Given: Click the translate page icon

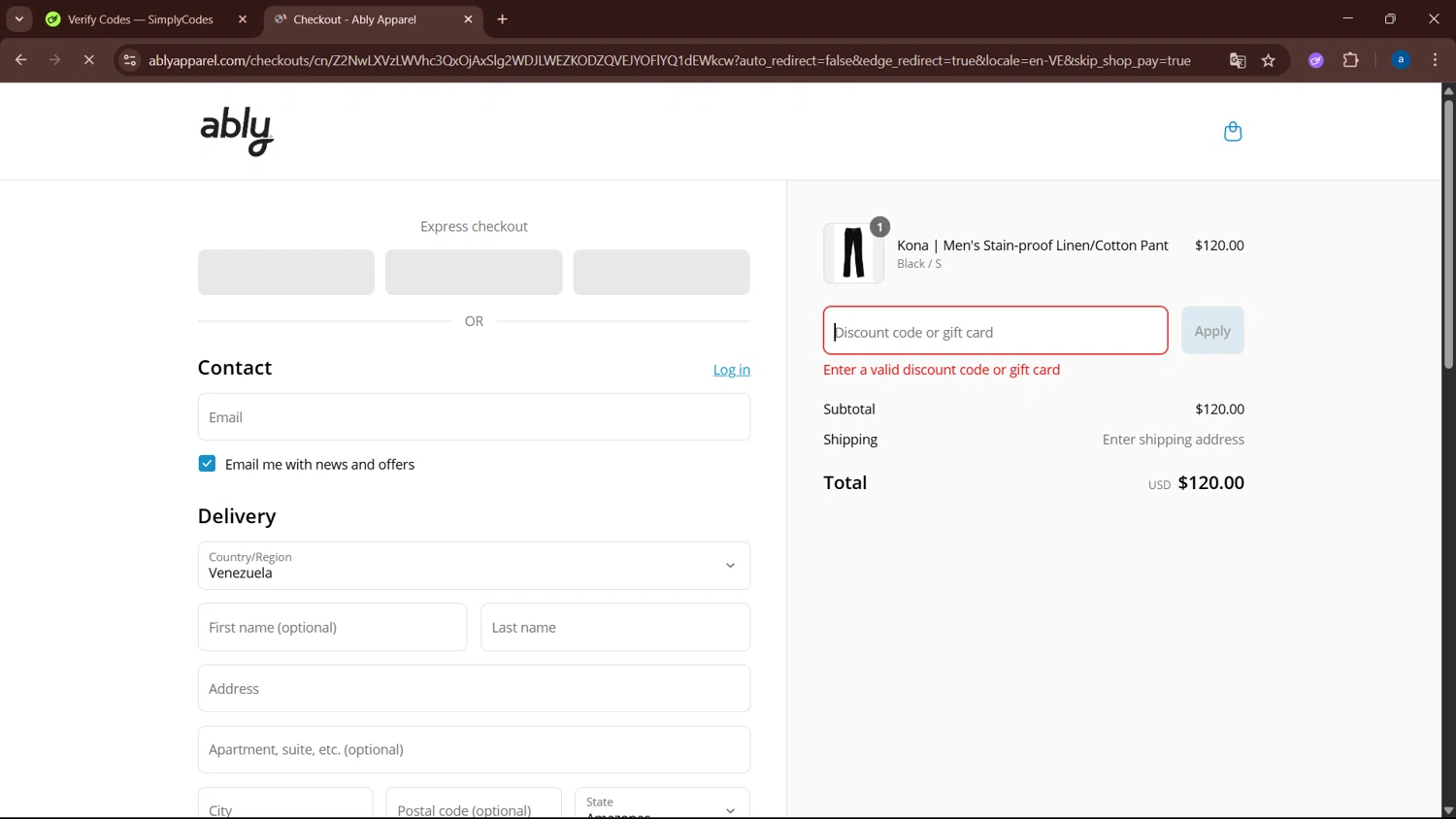Looking at the screenshot, I should tap(1238, 60).
